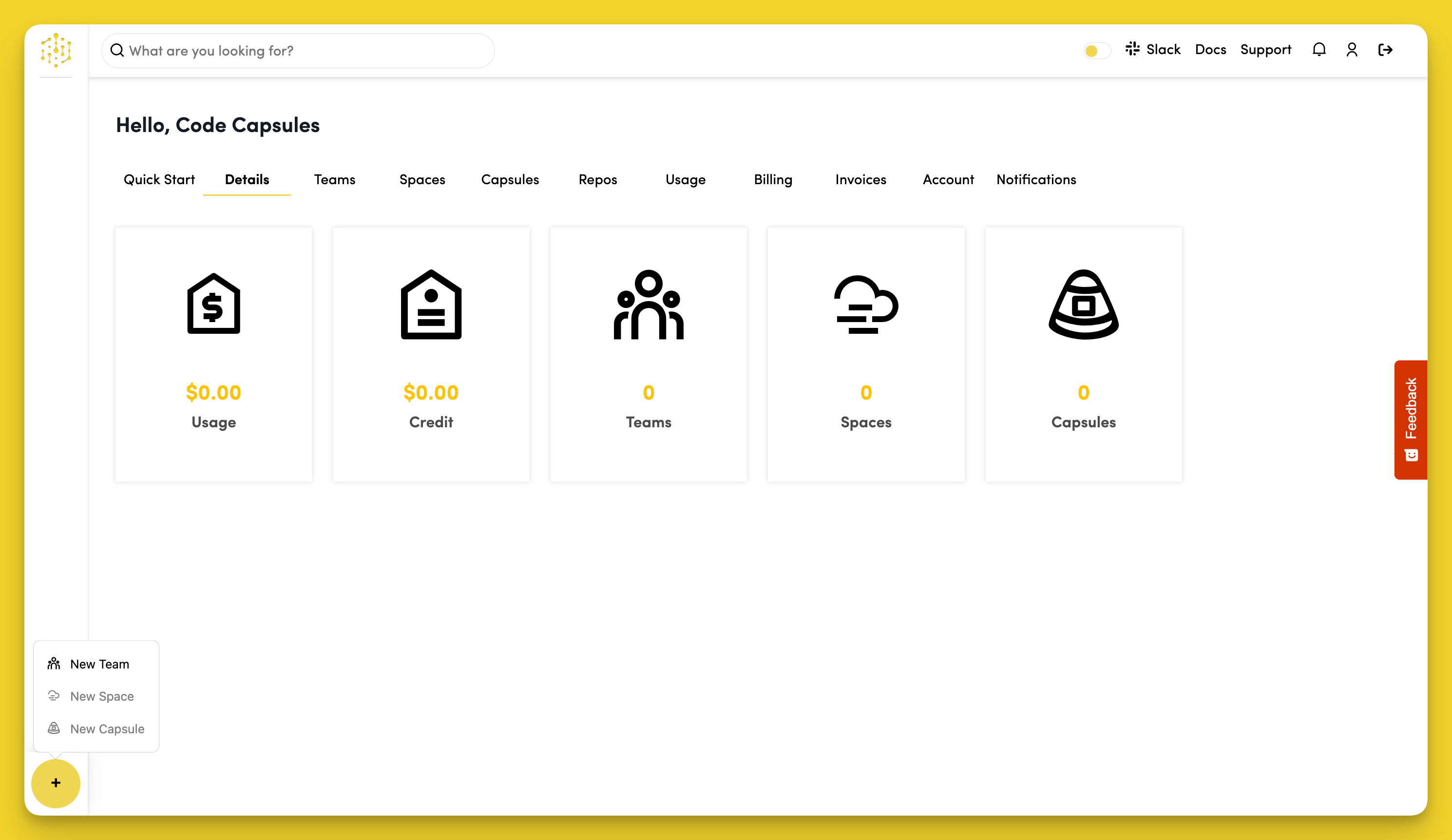Click the Usage dollar tag icon
Image resolution: width=1452 pixels, height=840 pixels.
point(213,304)
